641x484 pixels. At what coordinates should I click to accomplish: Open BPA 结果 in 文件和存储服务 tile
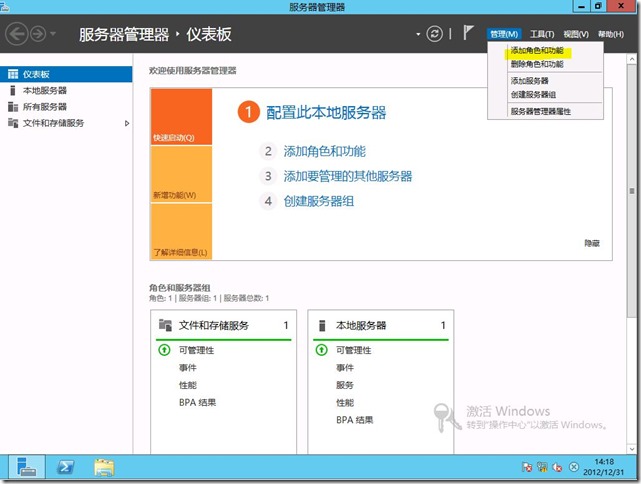point(197,403)
